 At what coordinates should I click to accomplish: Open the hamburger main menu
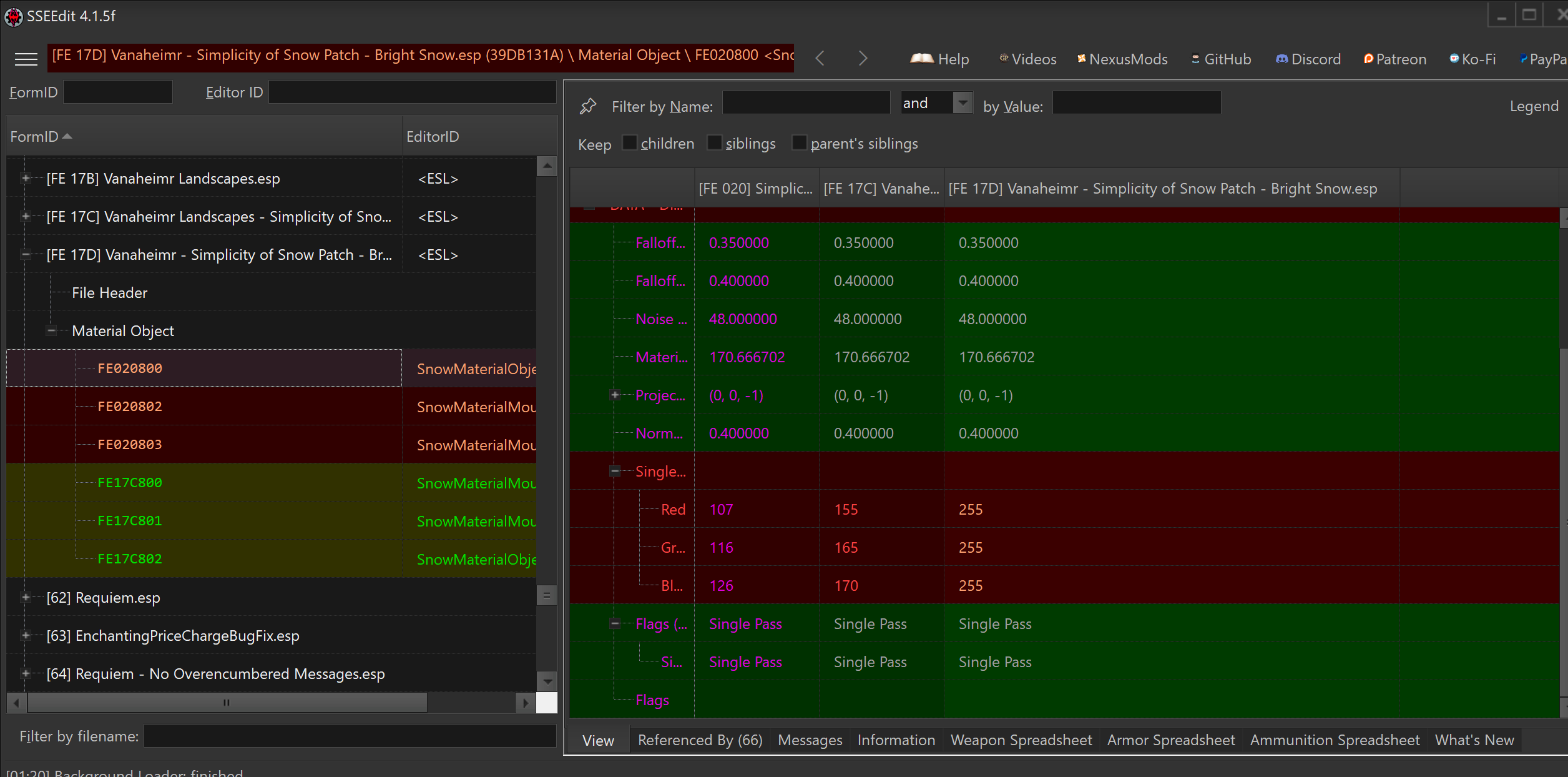click(26, 59)
